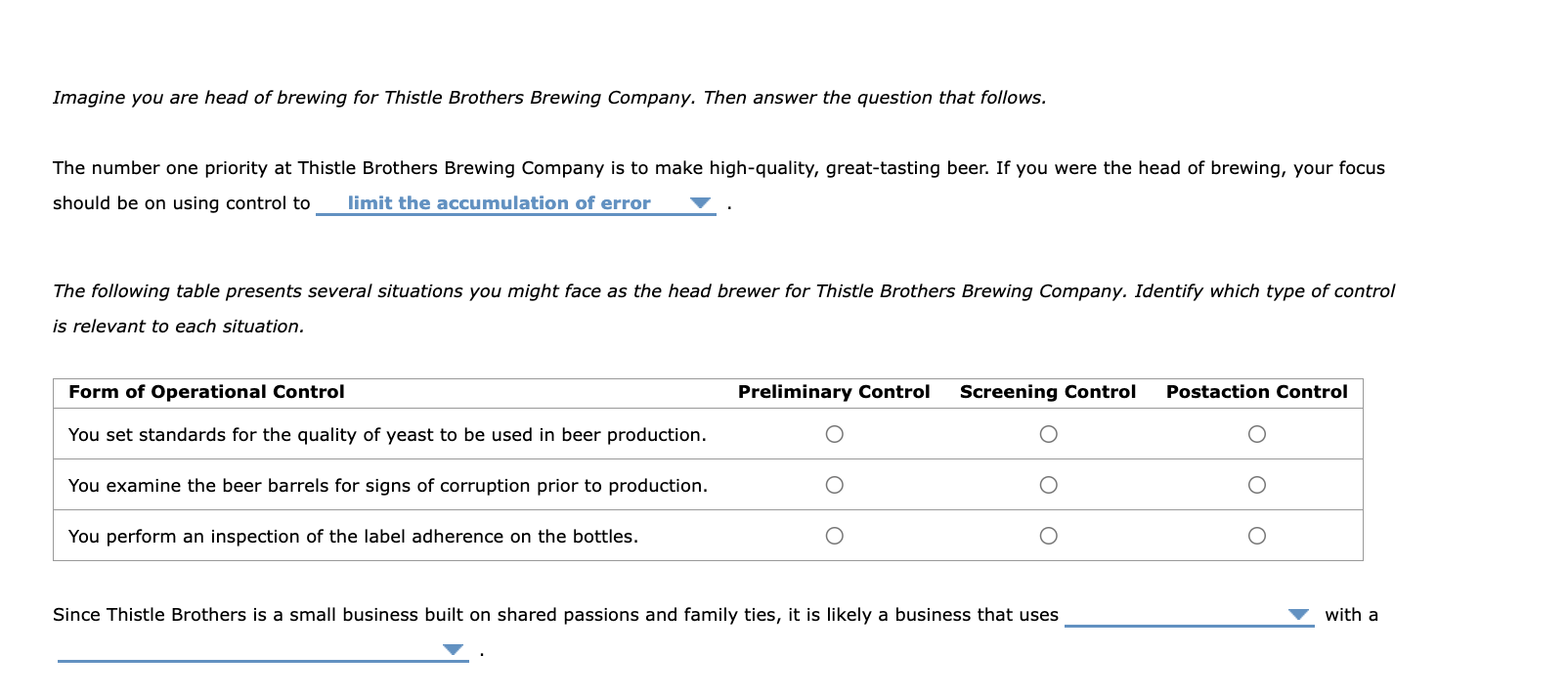The width and height of the screenshot is (1568, 698).
Task: Open the 'limit the accumulation of error' dropdown
Action: [x=499, y=203]
